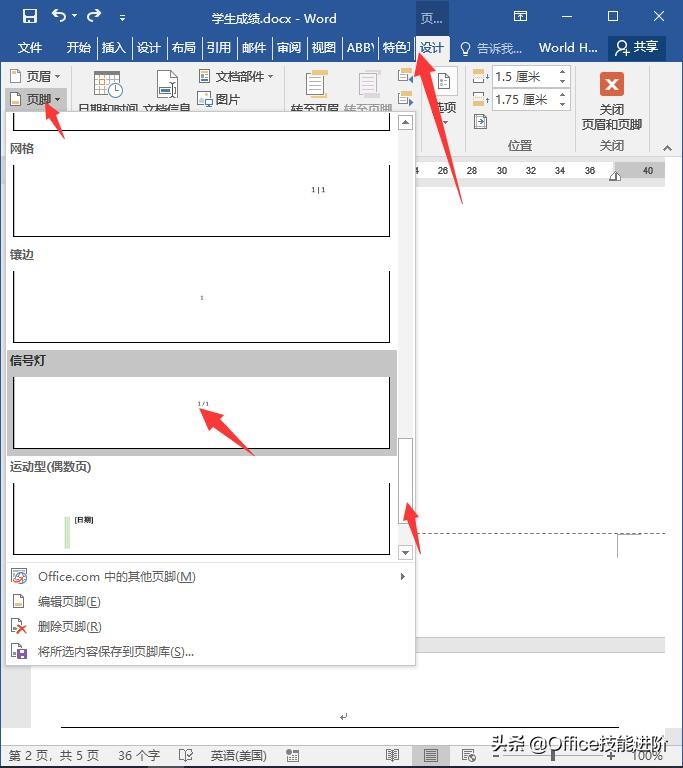Choose 编辑页脚(E) menu entry
683x768 pixels.
[x=210, y=601]
